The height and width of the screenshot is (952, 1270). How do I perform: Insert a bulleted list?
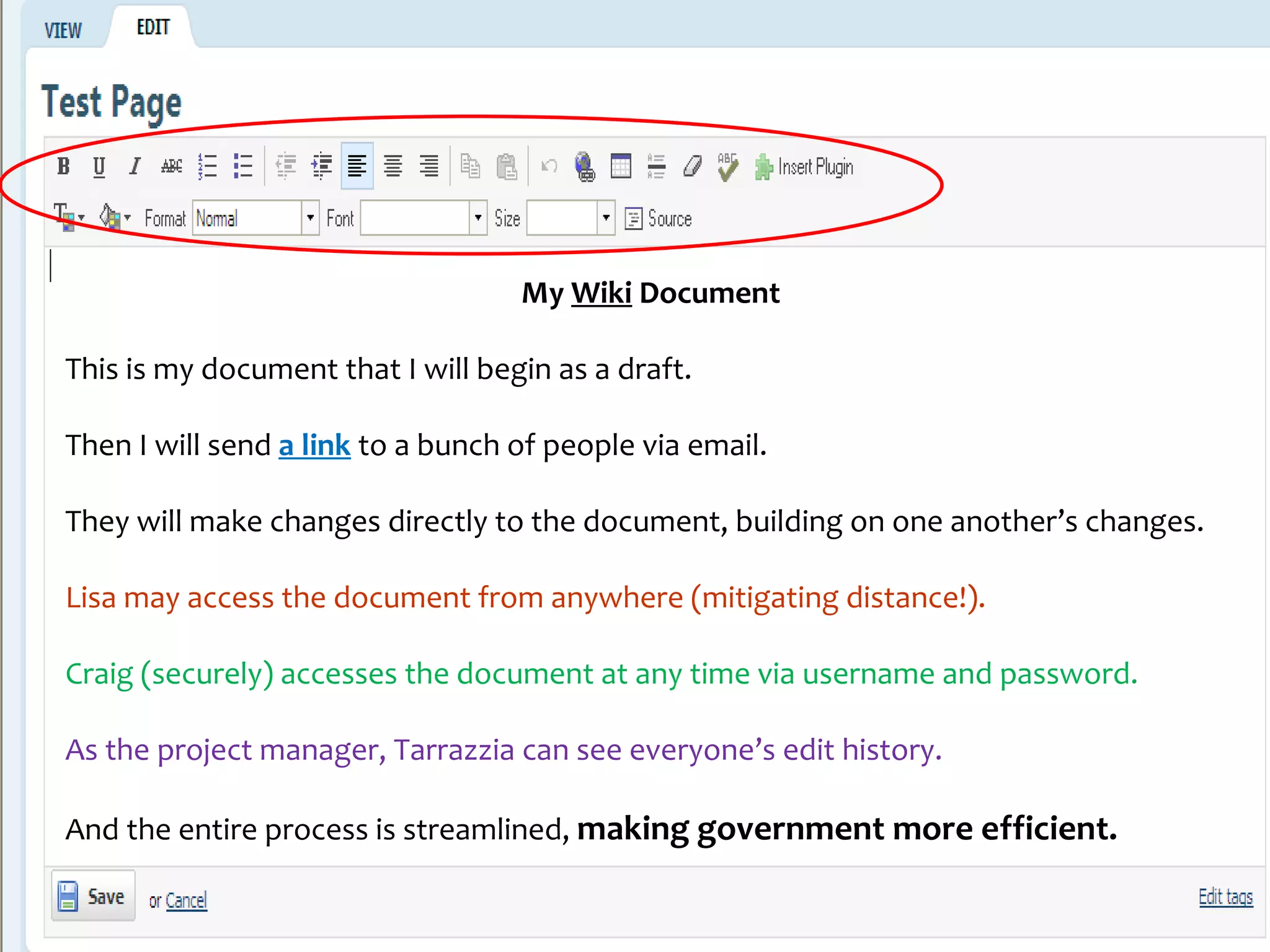tap(243, 166)
